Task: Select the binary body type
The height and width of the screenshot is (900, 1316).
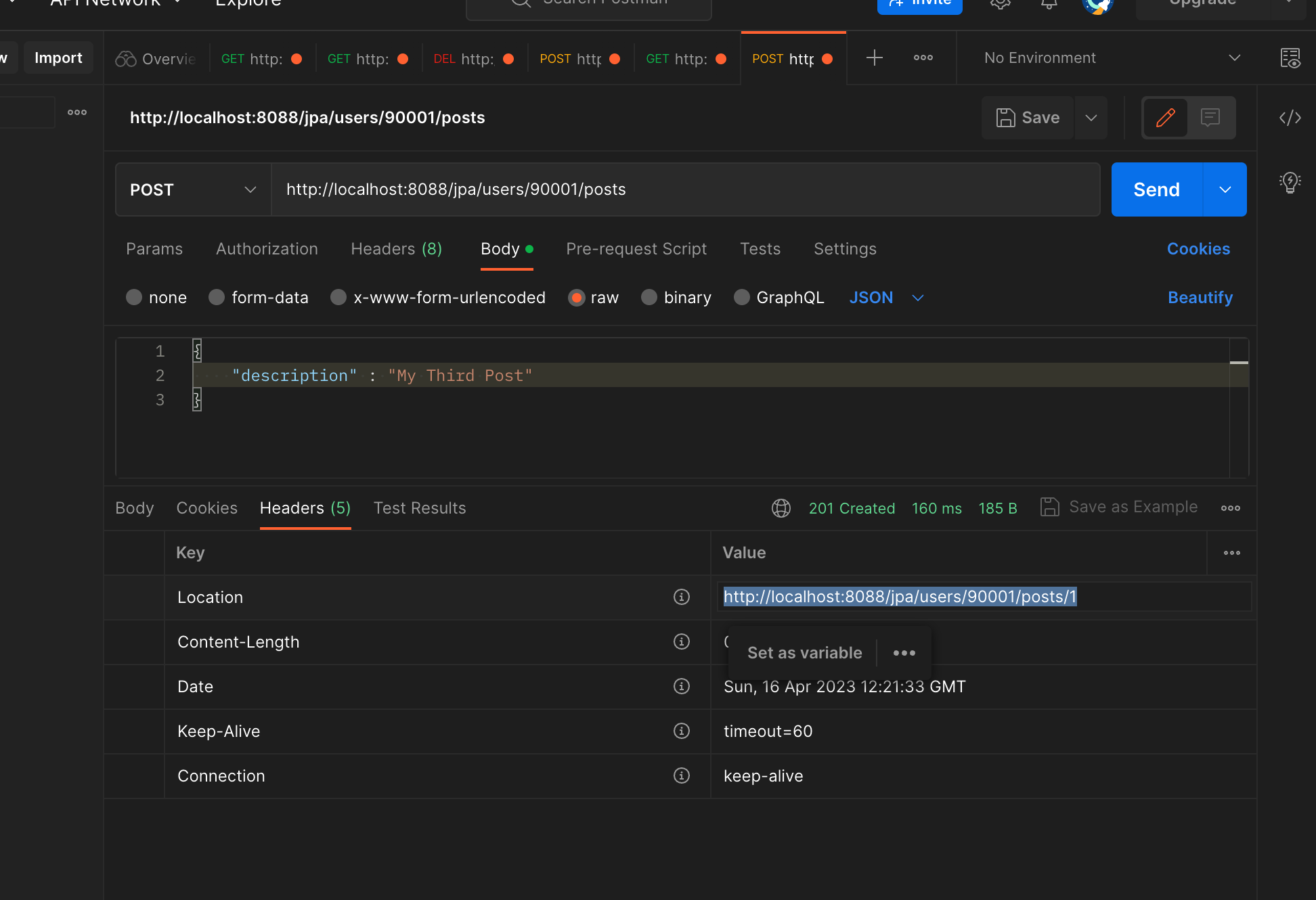Action: coord(649,297)
